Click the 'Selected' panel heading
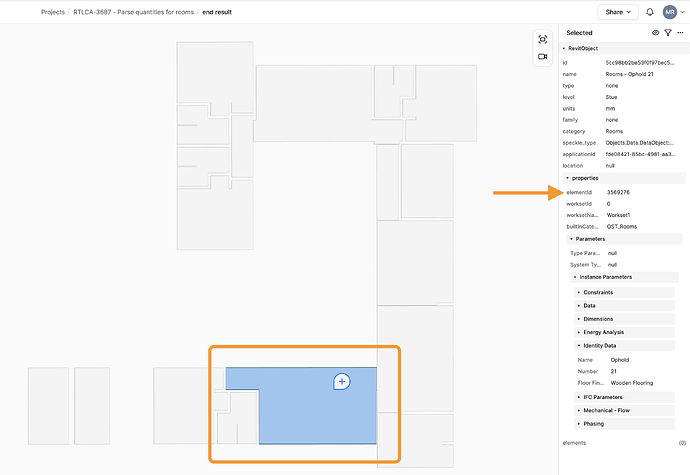Screen dimensions: 690x475 pyautogui.click(x=579, y=33)
